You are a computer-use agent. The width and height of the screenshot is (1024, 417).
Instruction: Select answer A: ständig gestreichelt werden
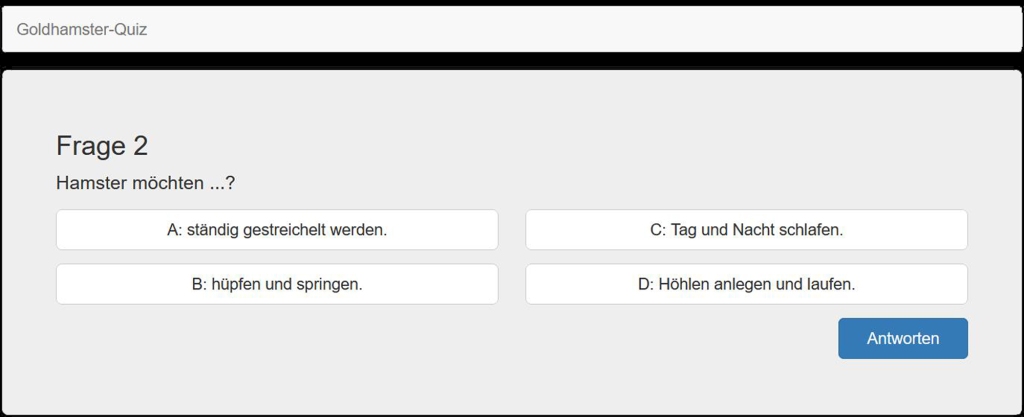pos(277,230)
